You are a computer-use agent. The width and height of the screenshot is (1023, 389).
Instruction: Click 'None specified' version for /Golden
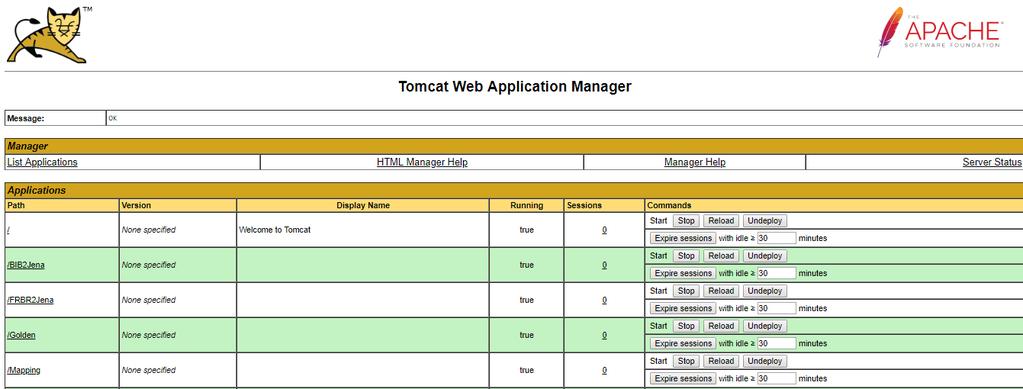149,335
